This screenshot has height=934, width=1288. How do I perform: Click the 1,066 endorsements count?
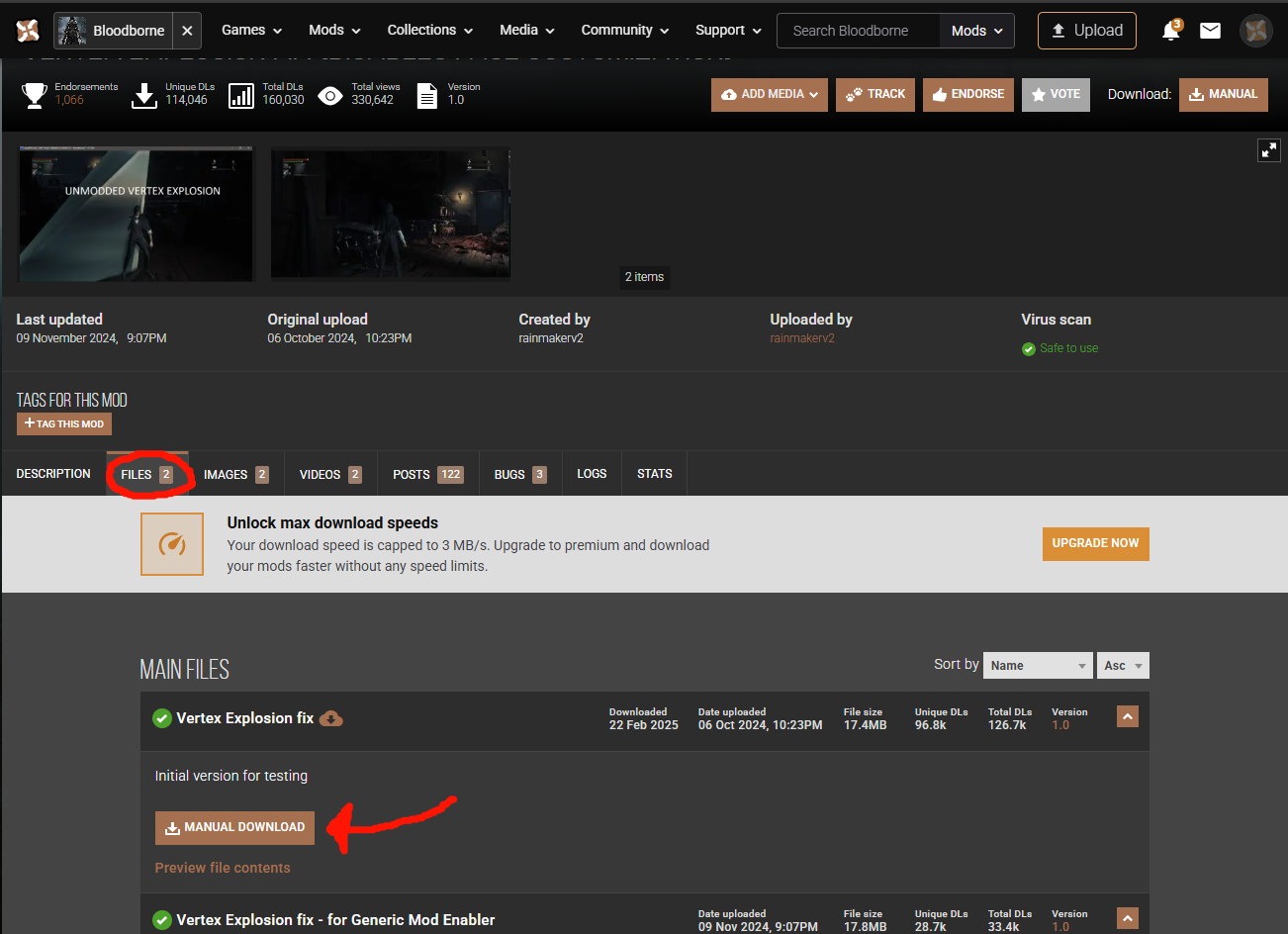(x=69, y=100)
